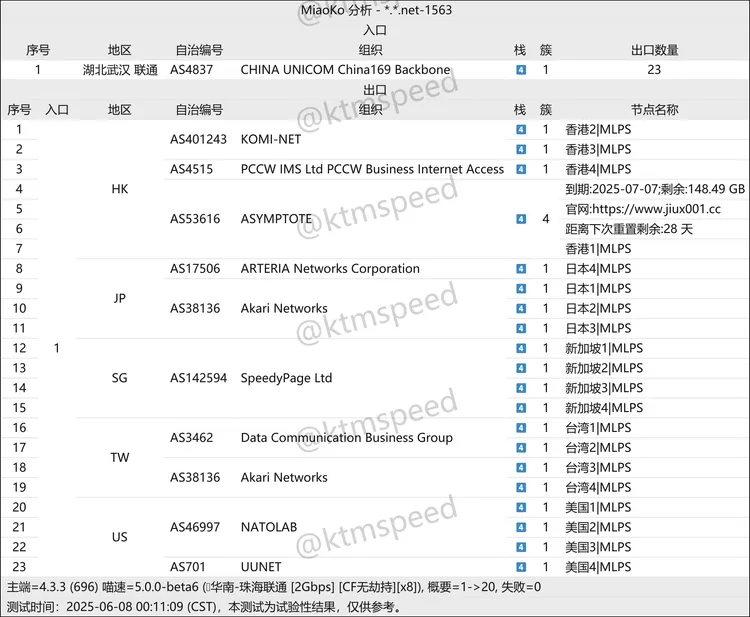Click the 湖北武汉 联通 entry region cell

pyautogui.click(x=119, y=70)
